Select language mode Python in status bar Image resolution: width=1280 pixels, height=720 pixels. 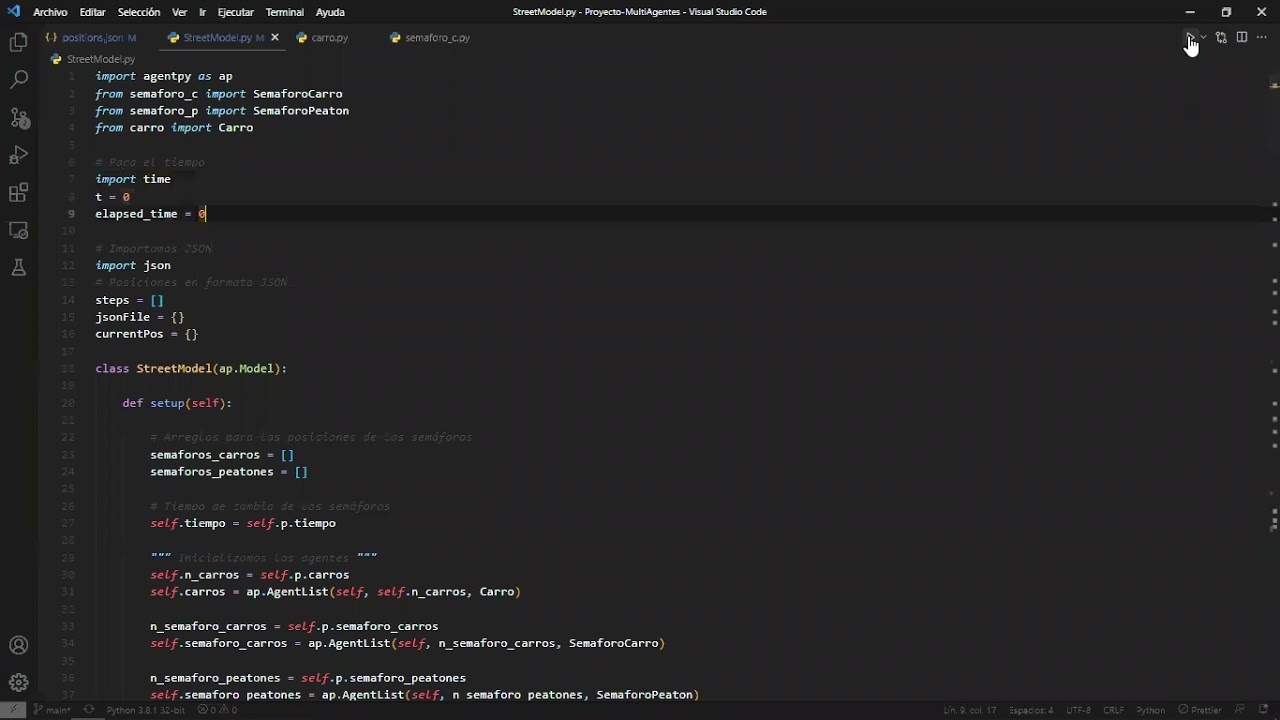coord(1150,710)
